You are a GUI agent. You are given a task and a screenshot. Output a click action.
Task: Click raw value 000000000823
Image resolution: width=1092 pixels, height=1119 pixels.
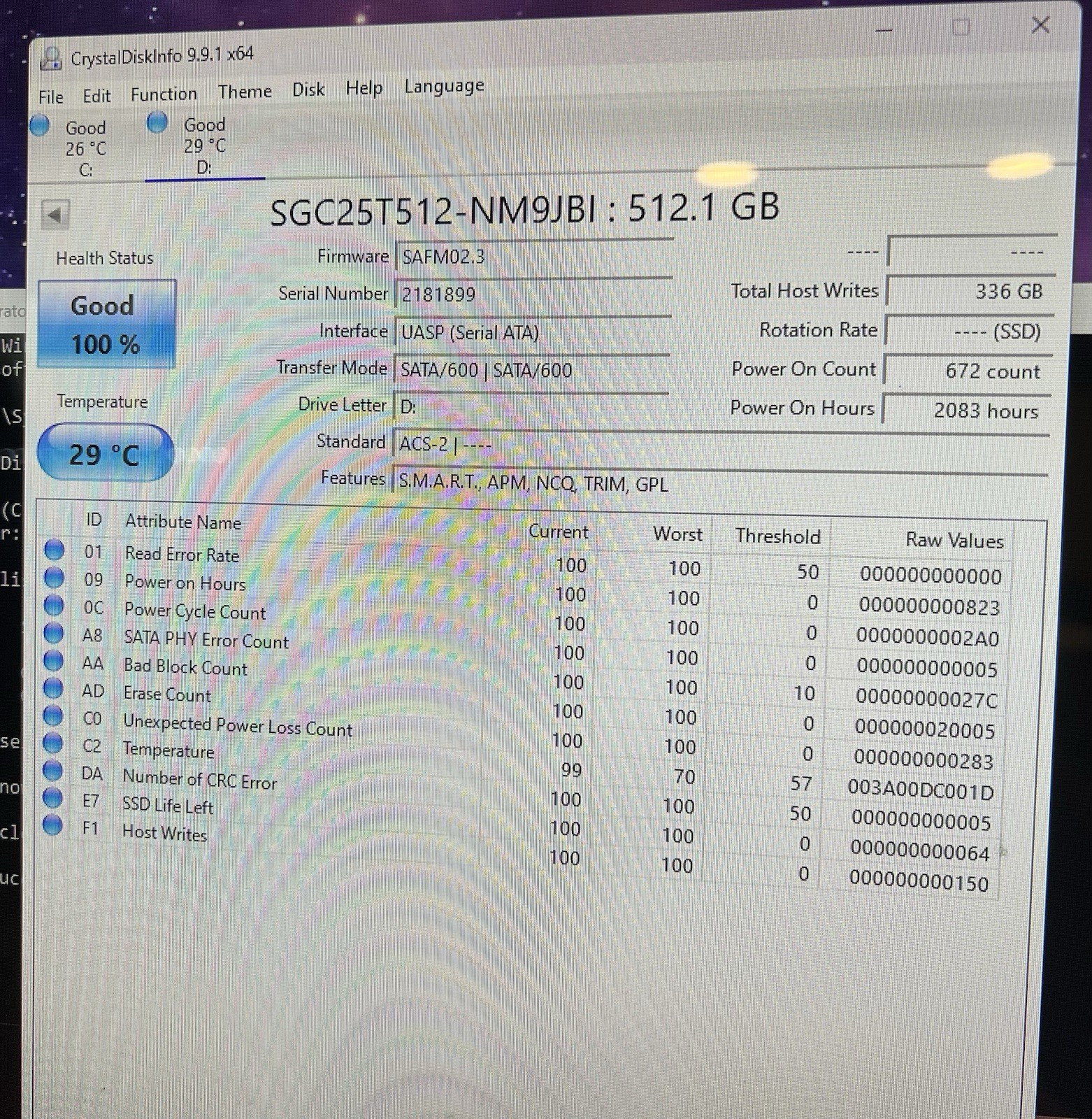click(929, 606)
